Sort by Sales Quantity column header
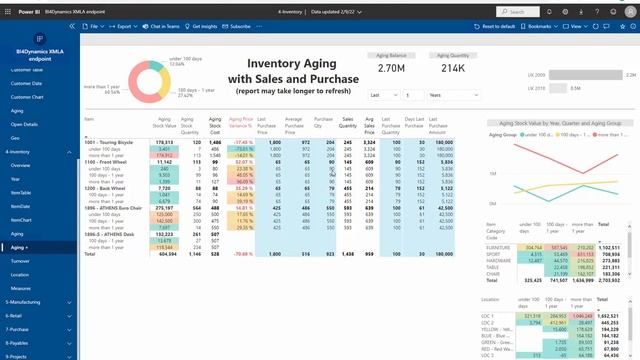Viewport: 640px width, 360px height. (x=347, y=122)
